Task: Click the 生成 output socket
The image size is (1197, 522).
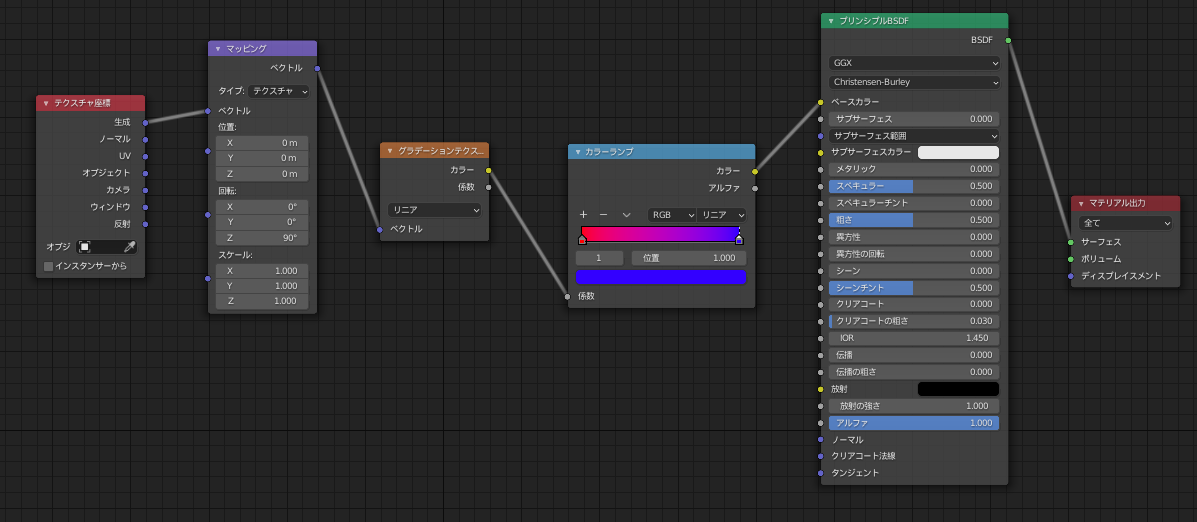Action: 145,122
